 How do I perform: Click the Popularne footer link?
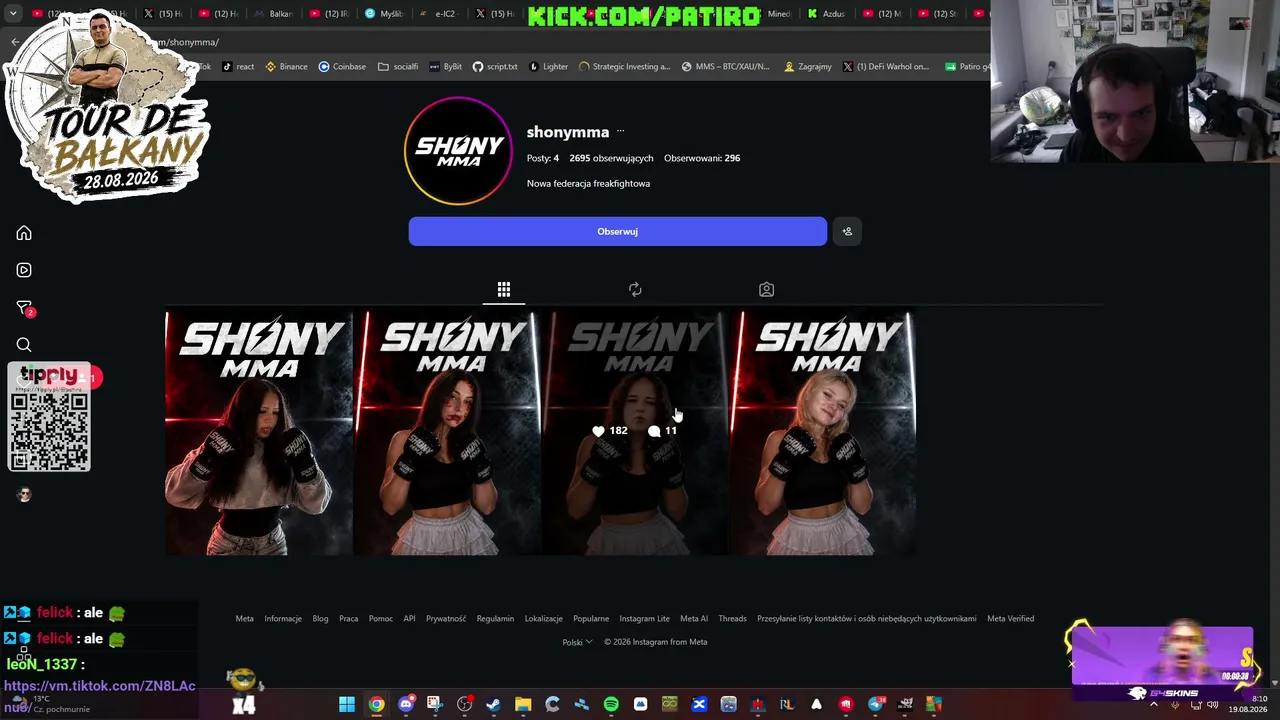tap(591, 619)
